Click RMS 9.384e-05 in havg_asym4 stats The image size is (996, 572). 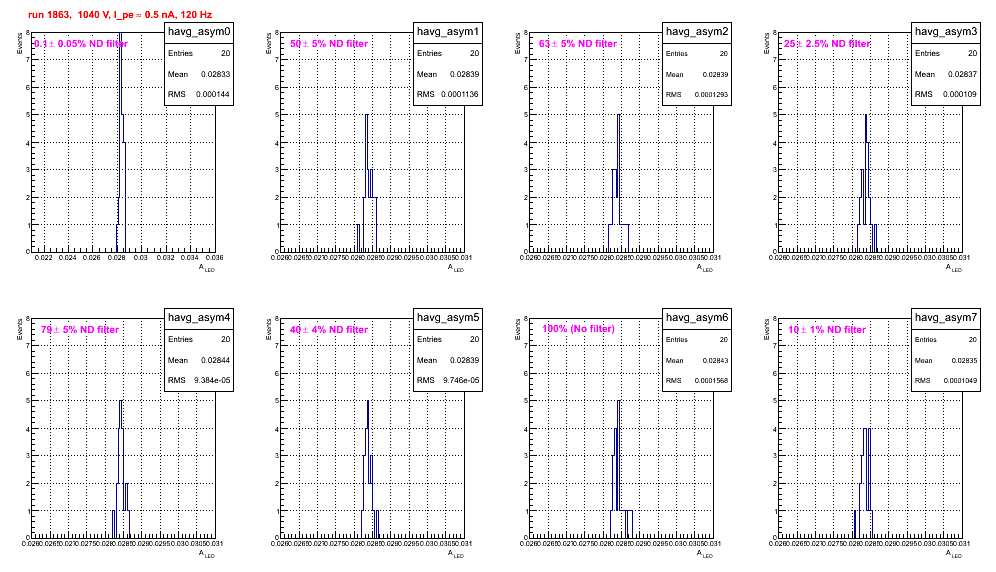click(x=199, y=381)
